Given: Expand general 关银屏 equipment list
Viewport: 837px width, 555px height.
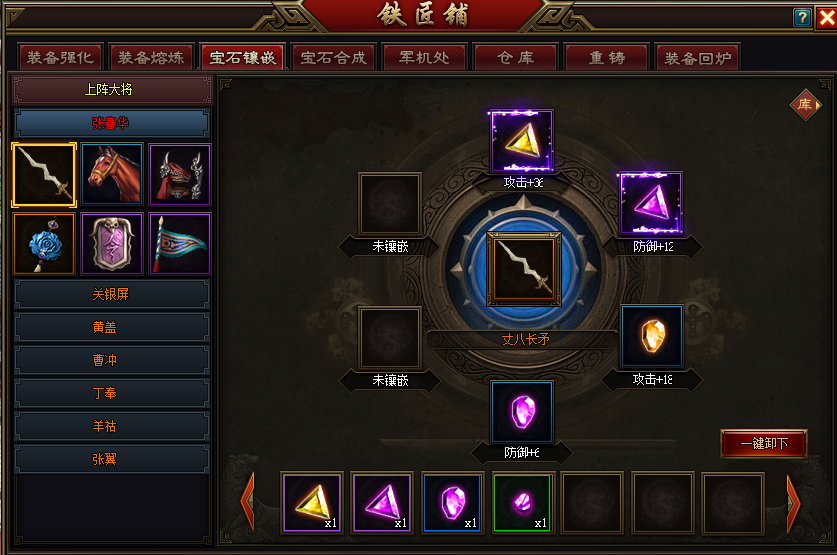Looking at the screenshot, I should point(112,294).
